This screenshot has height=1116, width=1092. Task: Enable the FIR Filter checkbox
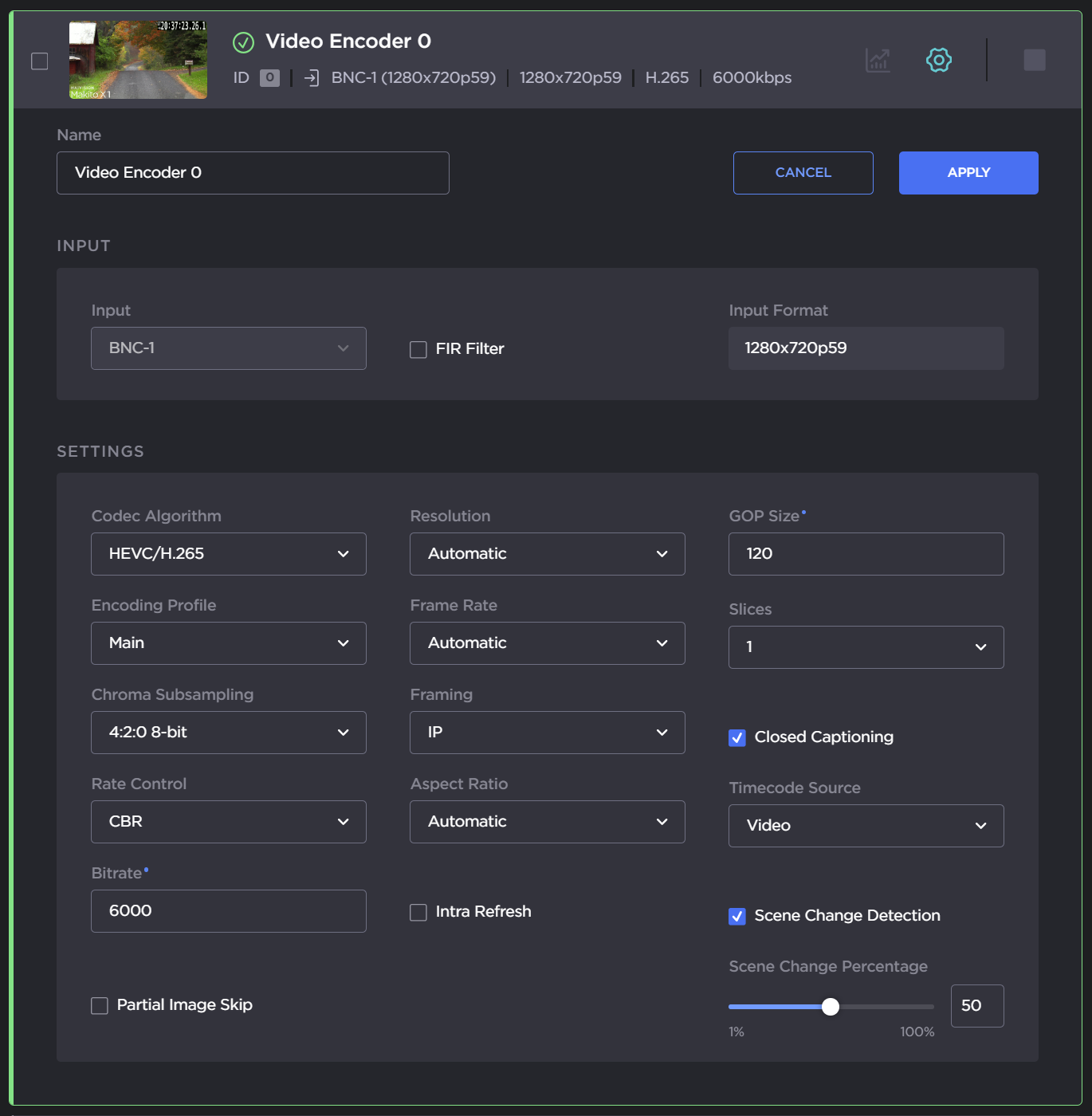(x=418, y=349)
